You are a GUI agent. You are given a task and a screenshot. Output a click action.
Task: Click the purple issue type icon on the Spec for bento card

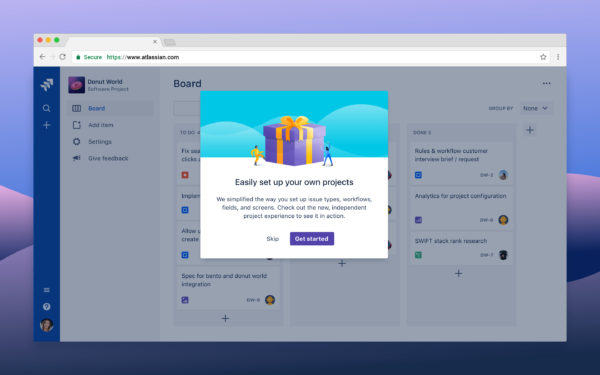[x=185, y=300]
